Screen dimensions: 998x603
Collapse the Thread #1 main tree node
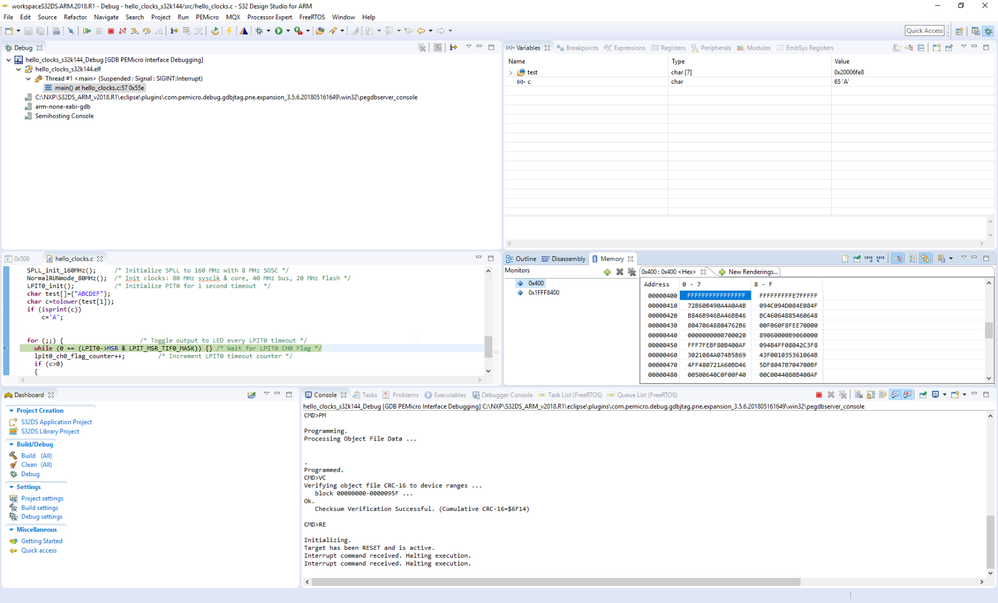(x=29, y=78)
